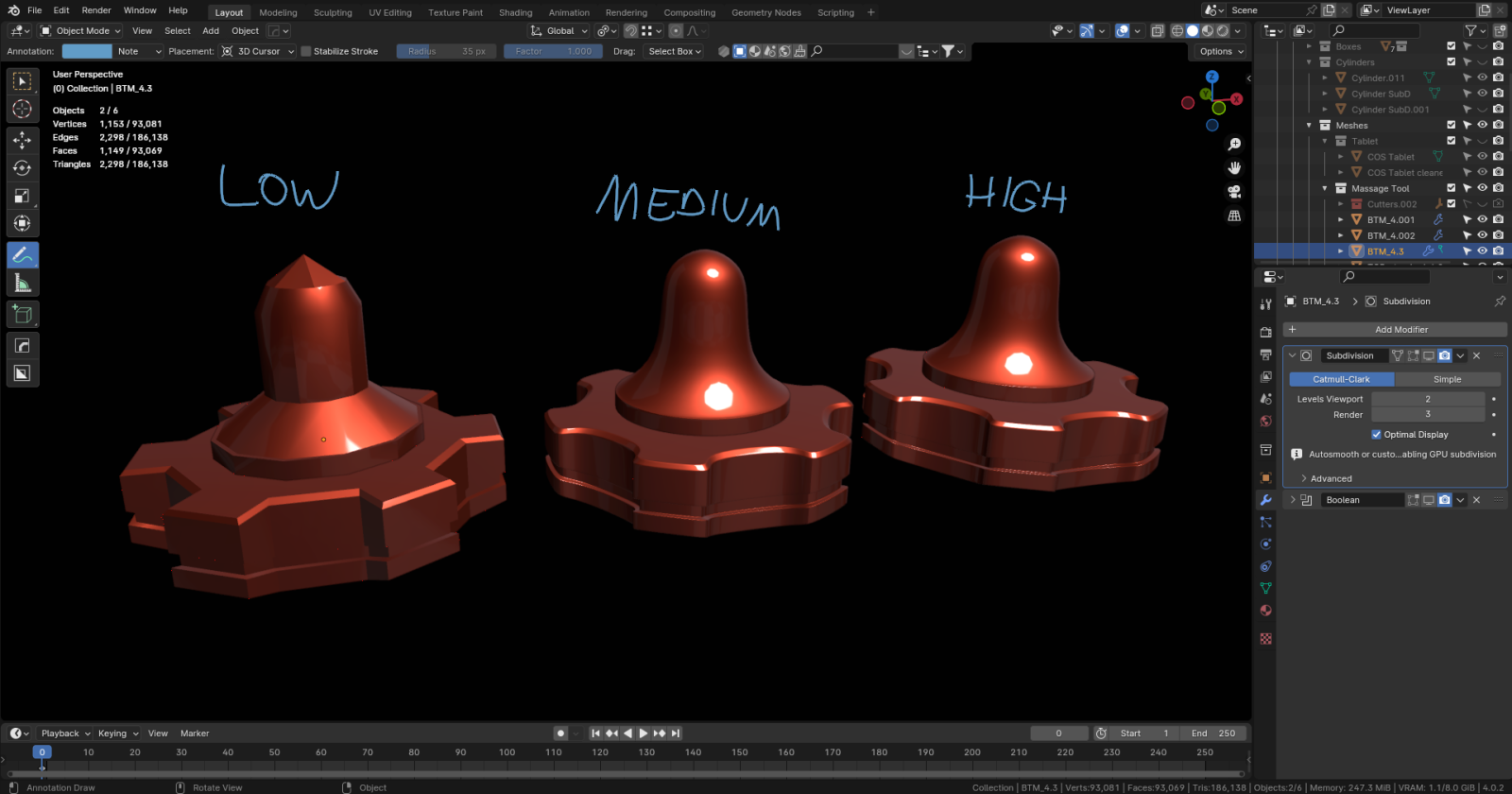Open the Modifiers wrench properties tab
This screenshot has width=1512, height=794.
click(1266, 500)
